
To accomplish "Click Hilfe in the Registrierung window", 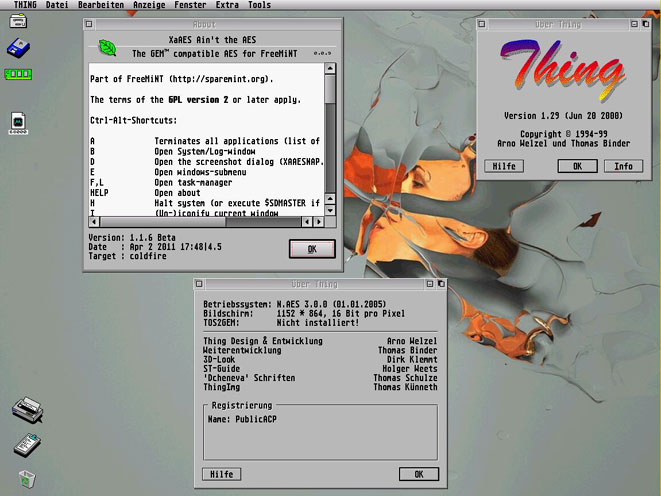I will point(222,474).
